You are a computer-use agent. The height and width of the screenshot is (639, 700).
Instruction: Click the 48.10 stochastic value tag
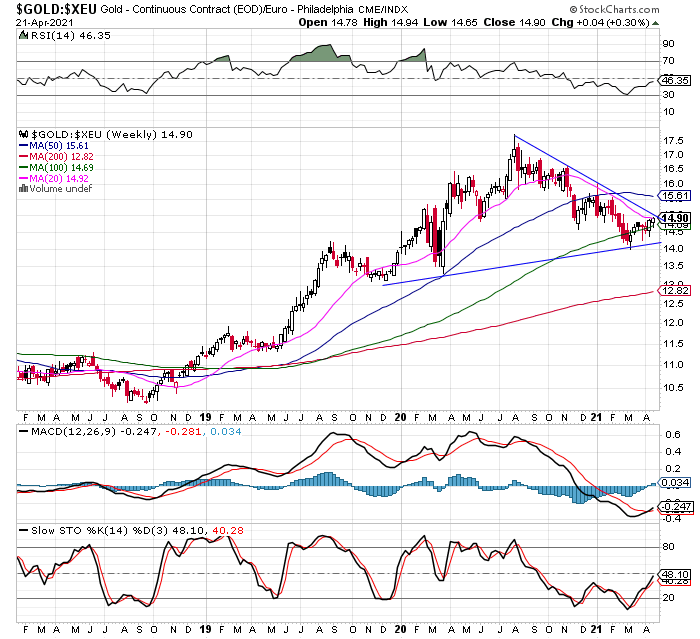point(675,575)
